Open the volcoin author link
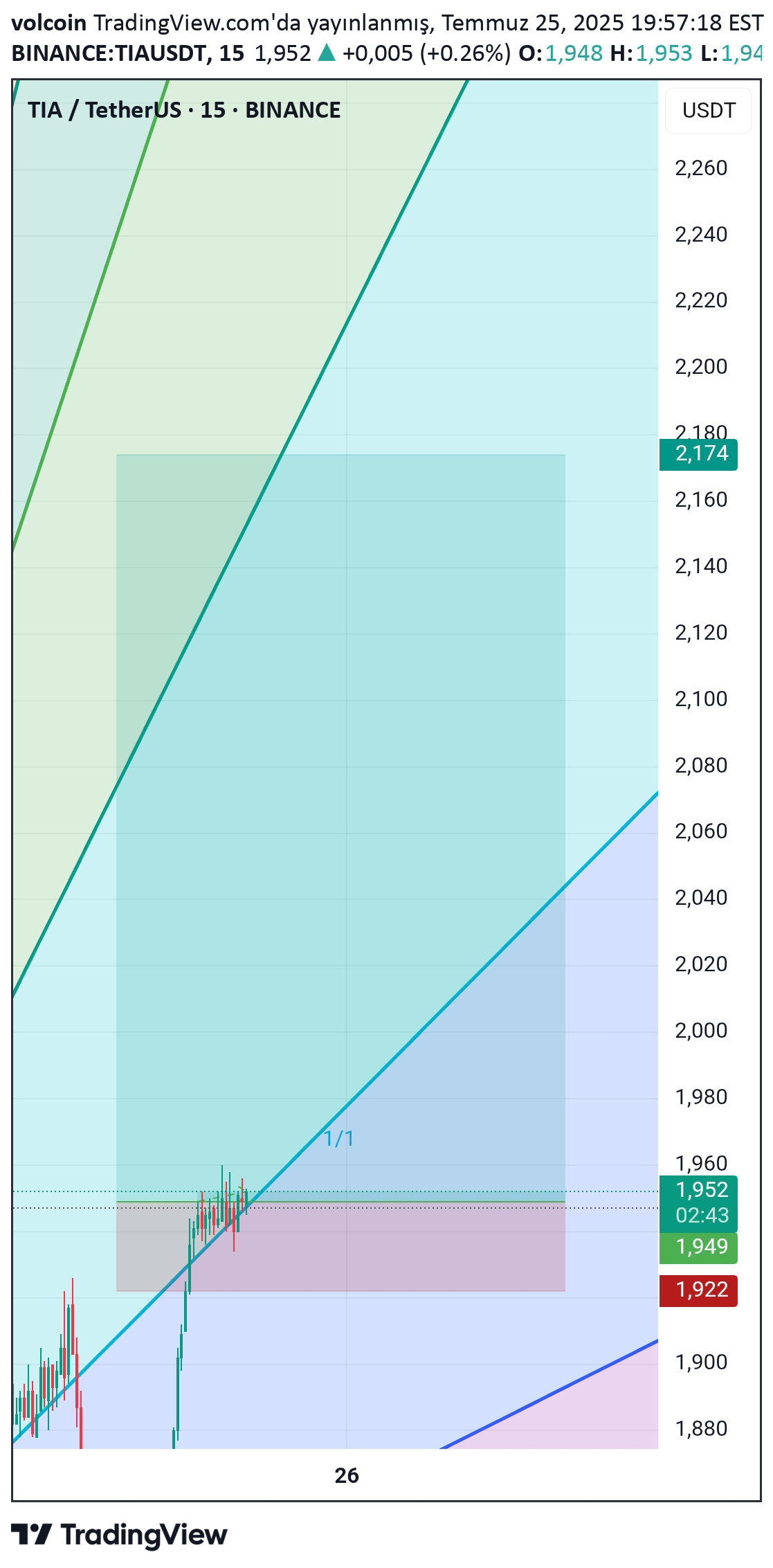Image resolution: width=773 pixels, height=1568 pixels. (49, 23)
